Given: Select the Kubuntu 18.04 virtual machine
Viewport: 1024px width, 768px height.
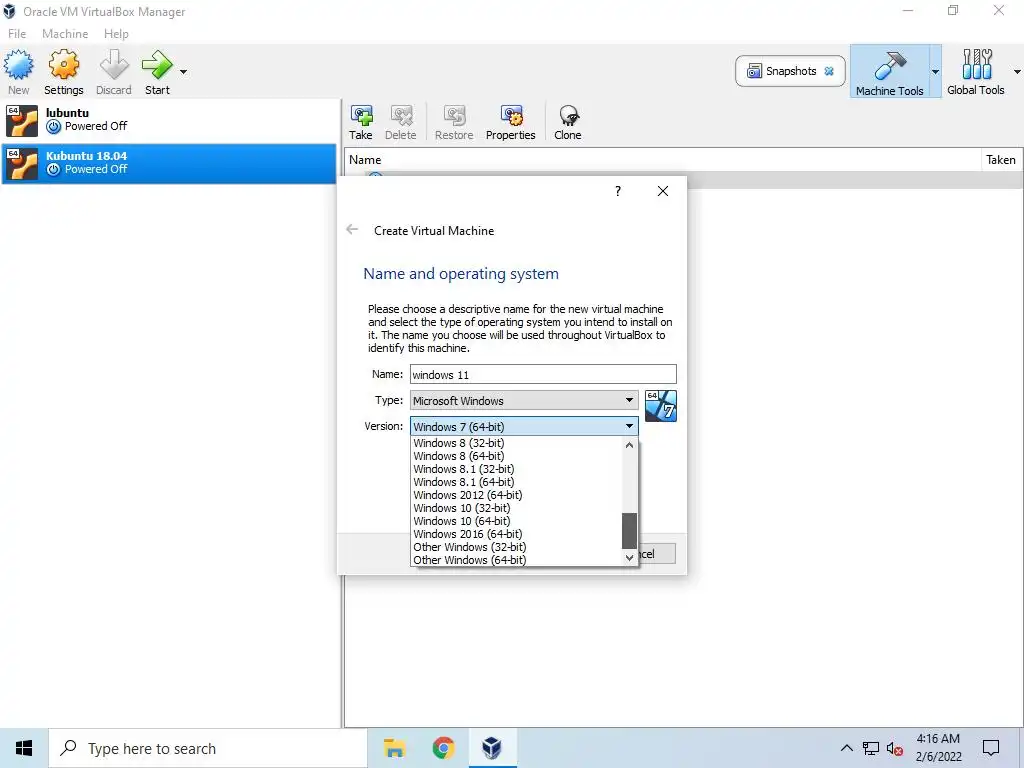Looking at the screenshot, I should tap(168, 163).
